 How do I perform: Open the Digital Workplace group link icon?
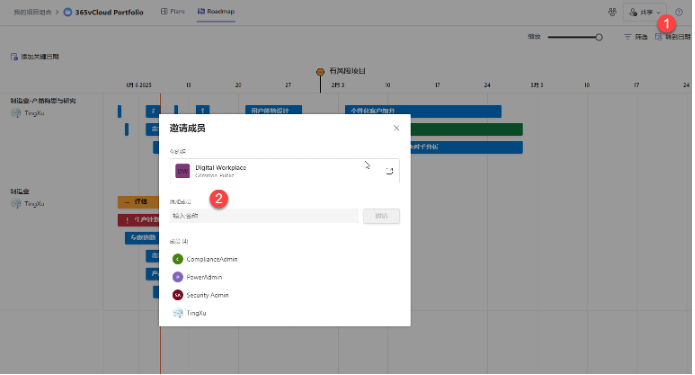click(x=390, y=171)
